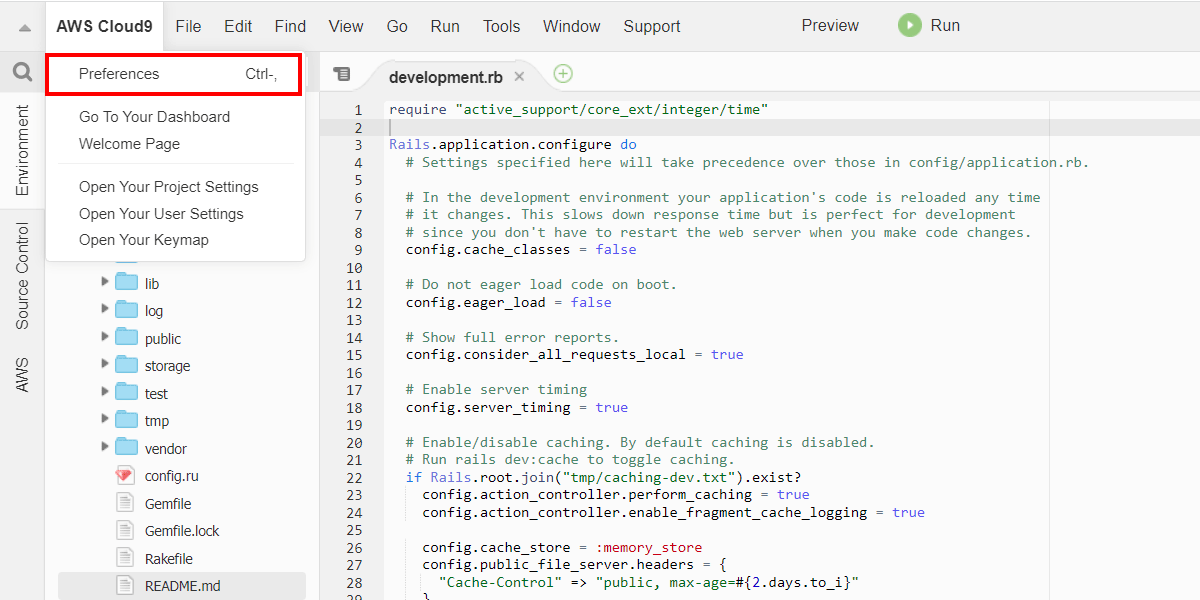This screenshot has width=1200, height=600.
Task: Click the config.ru ruby file icon
Action: (x=125, y=476)
